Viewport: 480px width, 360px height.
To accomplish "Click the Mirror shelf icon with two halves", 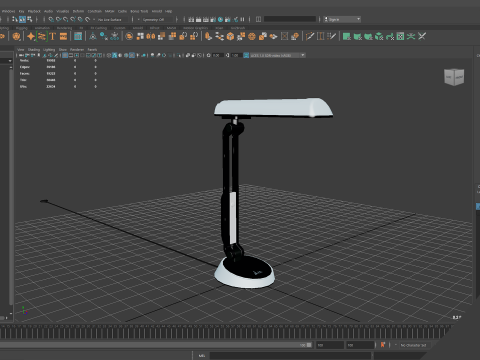I will [x=151, y=36].
